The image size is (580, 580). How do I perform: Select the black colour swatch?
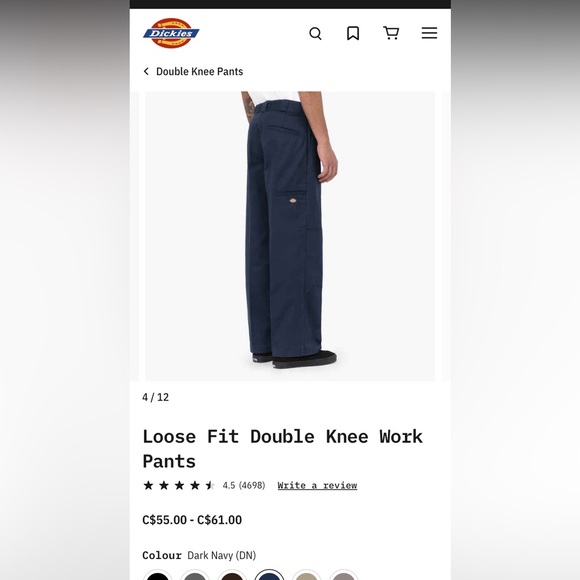pos(158,575)
